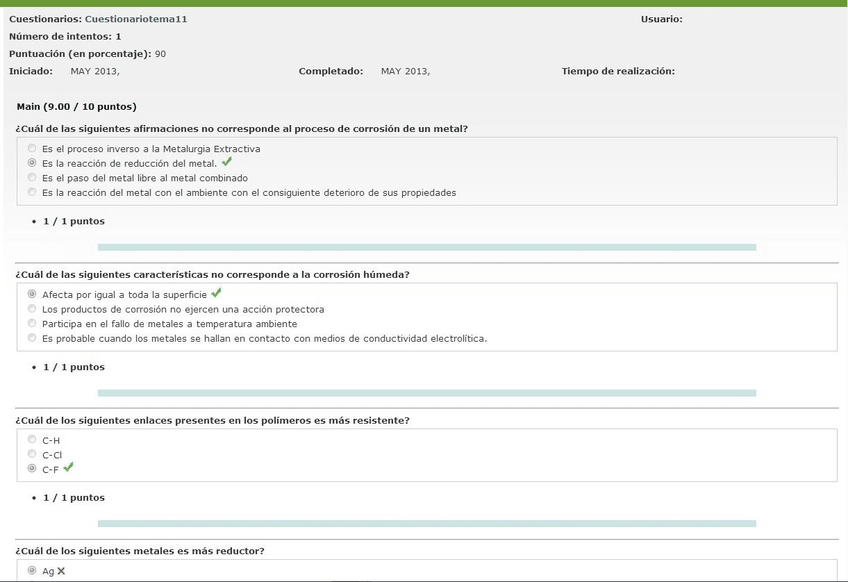
Task: Open the Cuestionariotema11 link
Action: pos(136,19)
